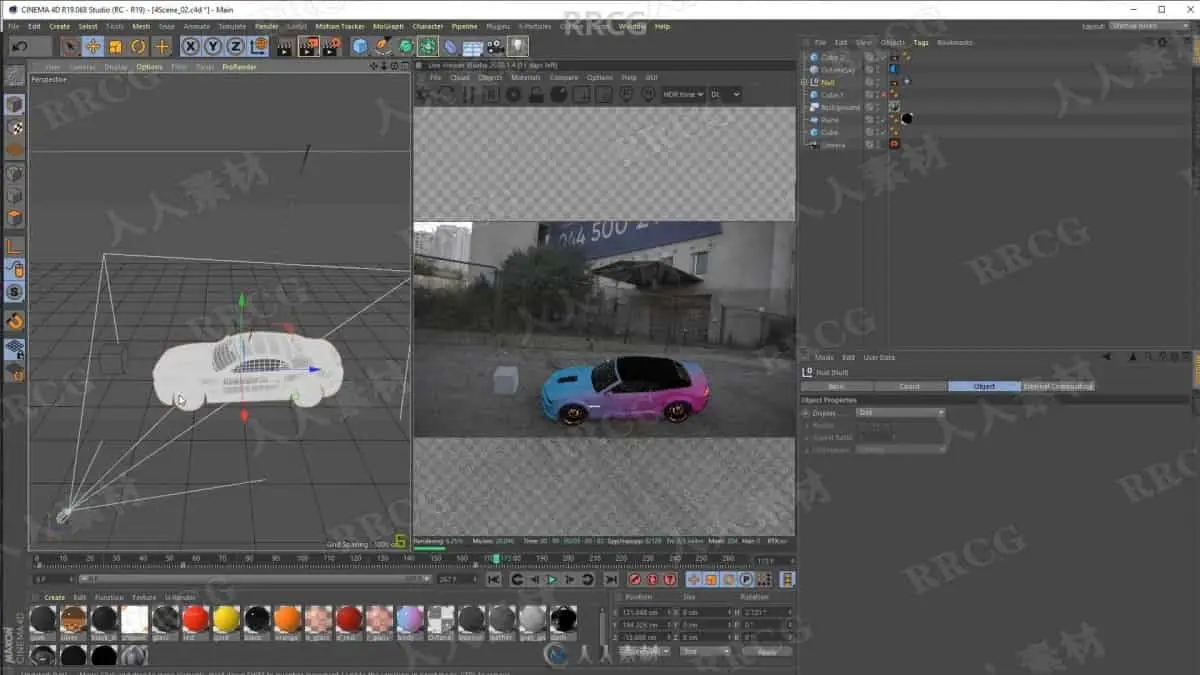This screenshot has height=675, width=1200.
Task: Click the Play Forwards button
Action: [551, 579]
